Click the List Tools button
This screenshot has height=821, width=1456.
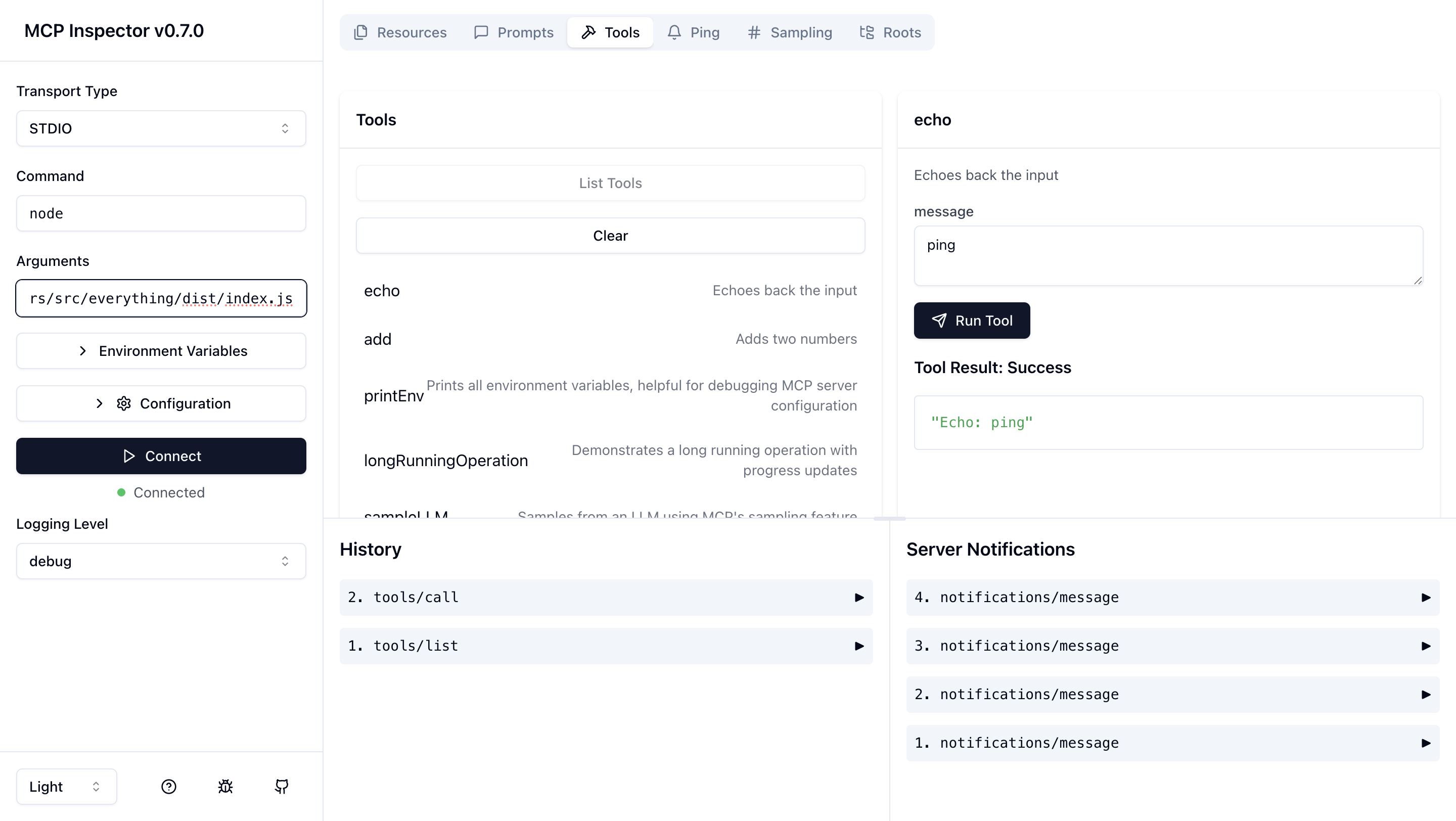(x=610, y=183)
